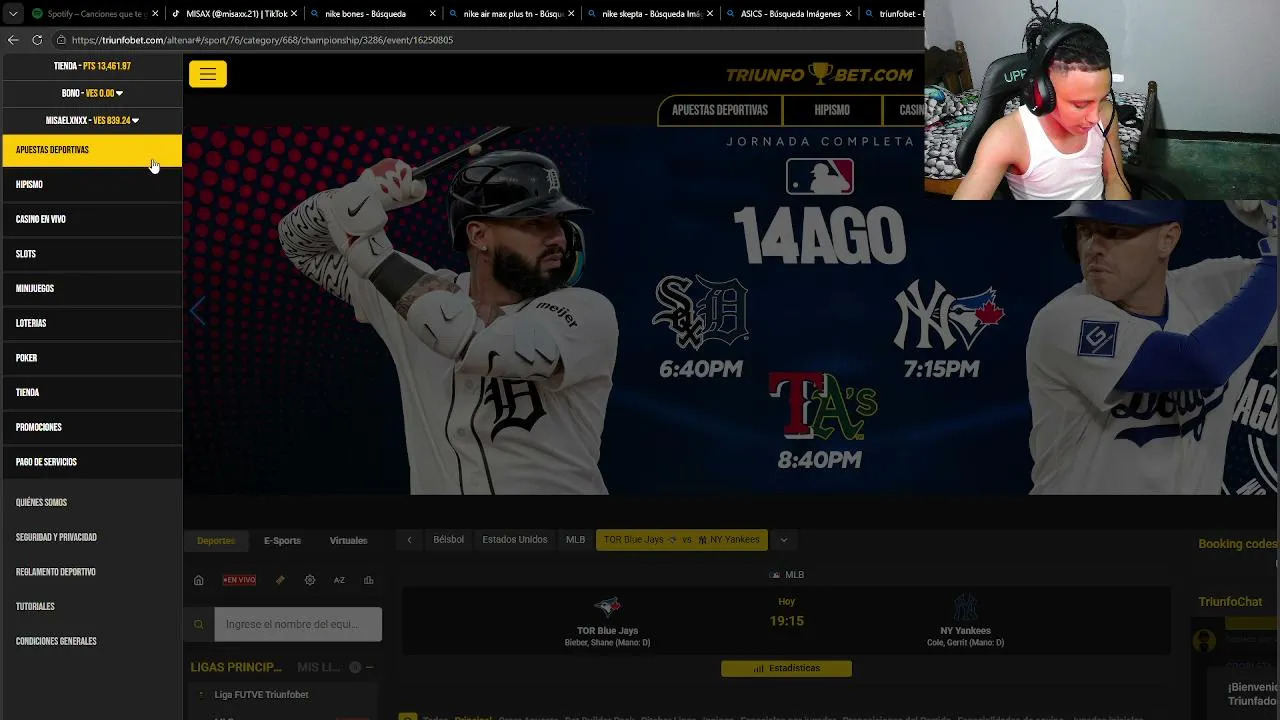Viewport: 1280px width, 720px height.
Task: Open Apuestas Deportivas in top navigation
Action: click(x=720, y=110)
